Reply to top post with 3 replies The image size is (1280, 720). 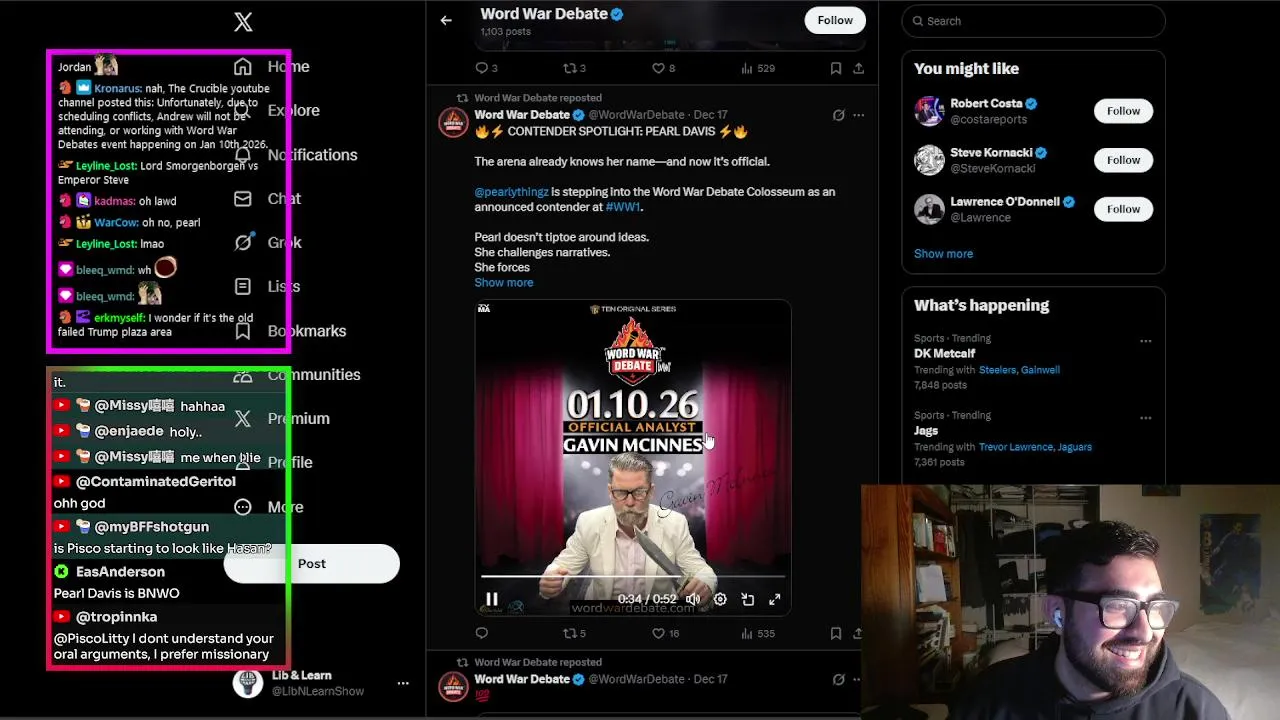481,68
